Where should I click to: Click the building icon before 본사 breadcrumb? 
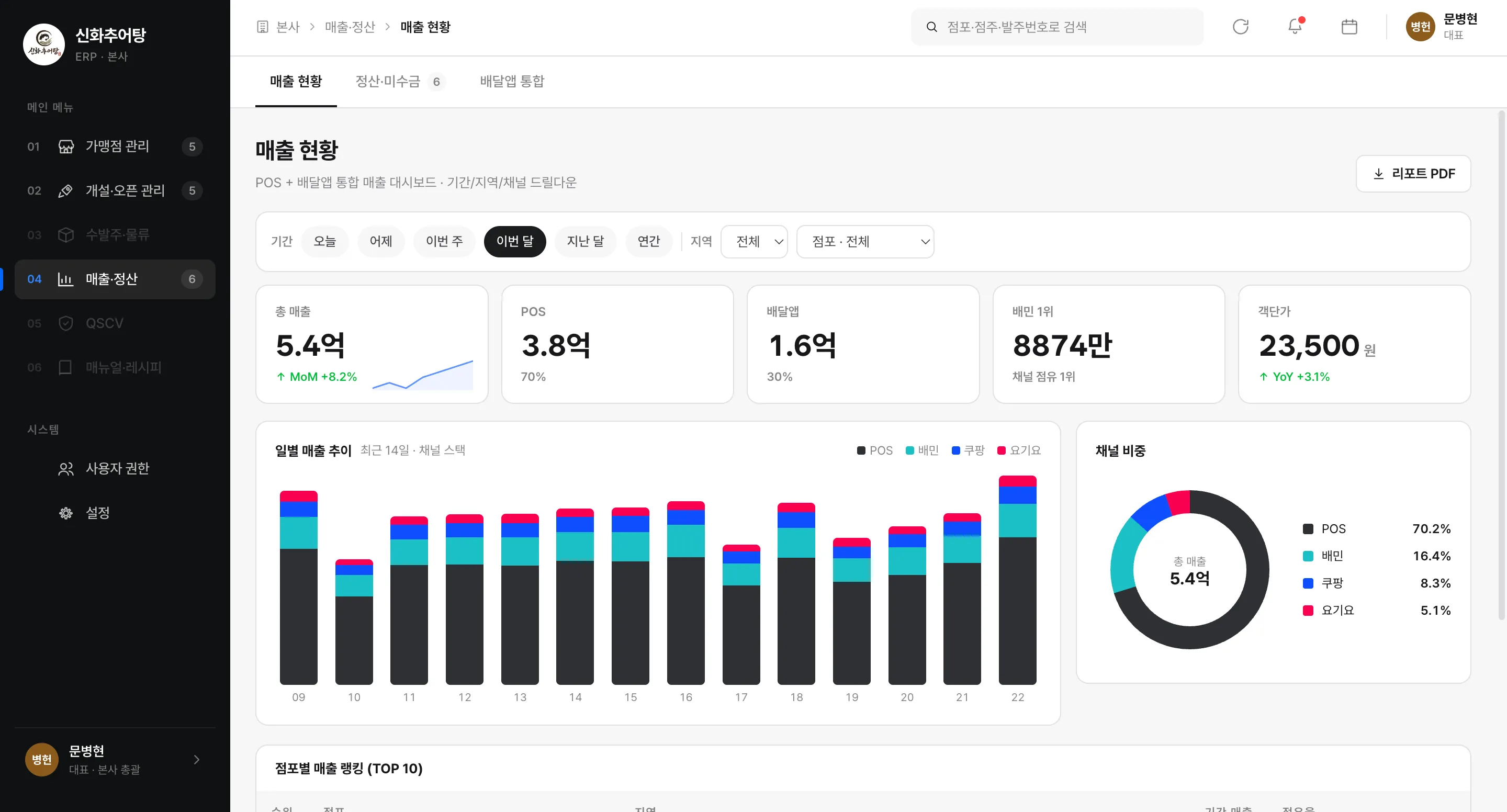[x=263, y=27]
